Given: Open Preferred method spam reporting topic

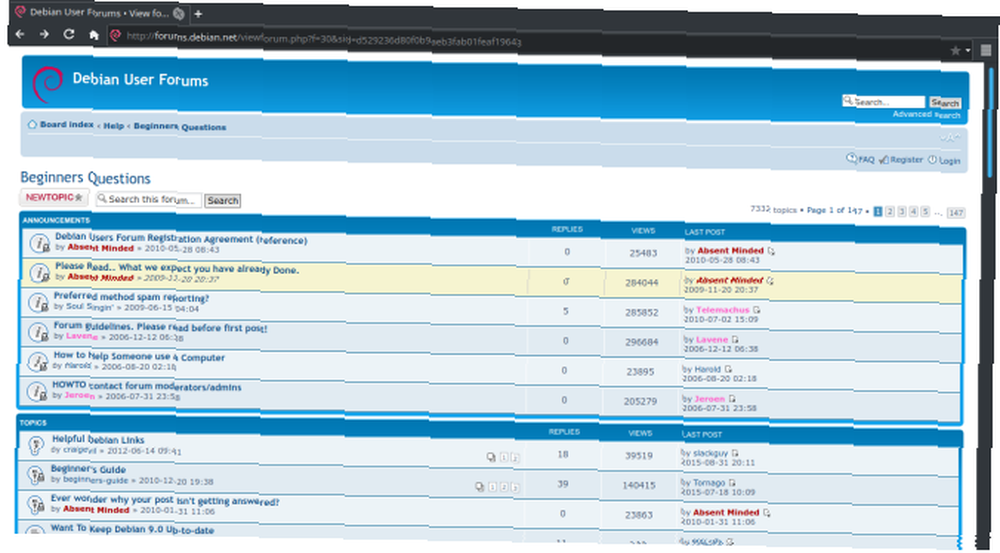Looking at the screenshot, I should (x=131, y=297).
